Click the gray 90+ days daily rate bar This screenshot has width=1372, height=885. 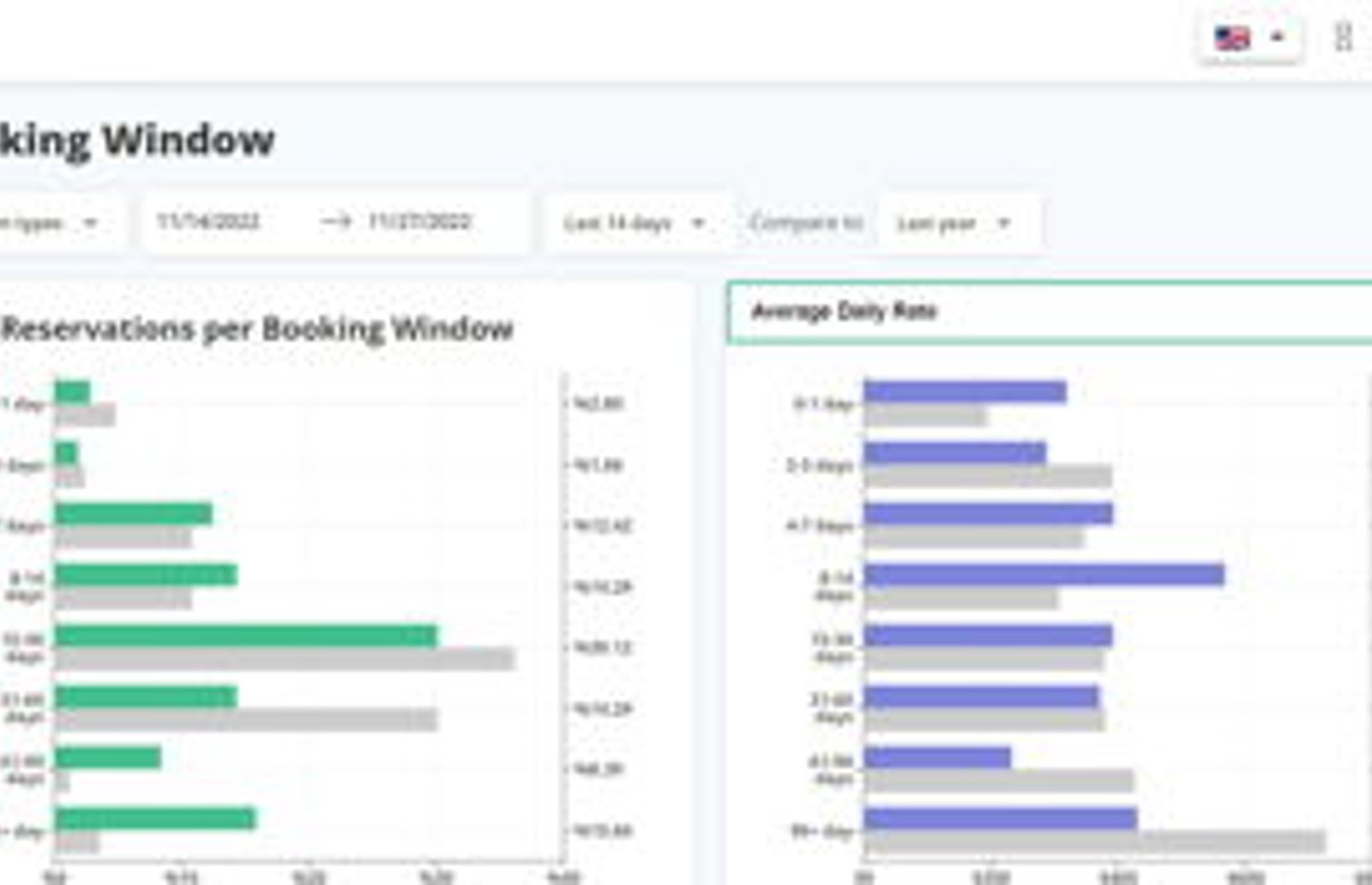click(x=1095, y=842)
